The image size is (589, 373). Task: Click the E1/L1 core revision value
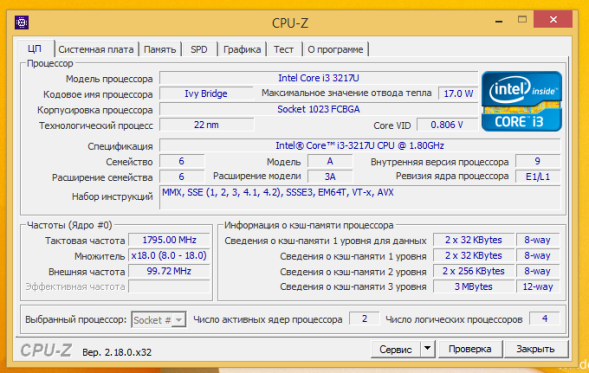click(x=538, y=177)
